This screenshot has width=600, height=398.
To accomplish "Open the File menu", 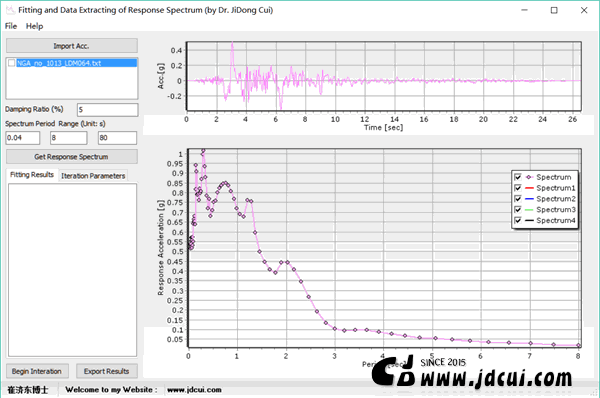I will pos(11,26).
